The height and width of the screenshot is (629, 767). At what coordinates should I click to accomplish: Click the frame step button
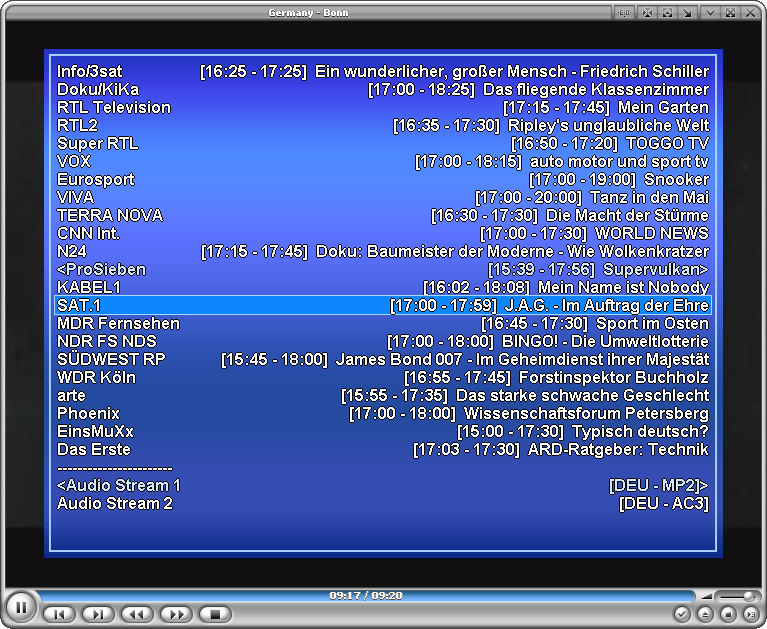(x=751, y=613)
